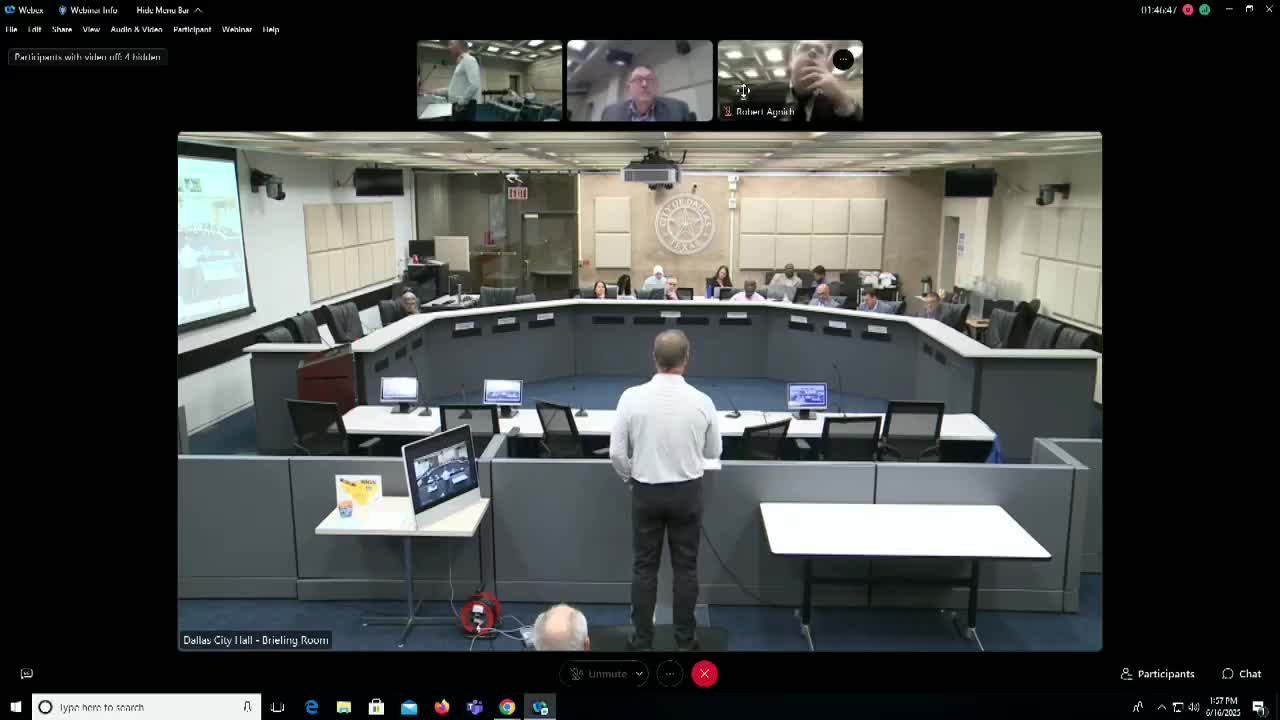Click the meeting elapsed timer 01:46:47
1280x720 pixels.
click(x=1159, y=10)
